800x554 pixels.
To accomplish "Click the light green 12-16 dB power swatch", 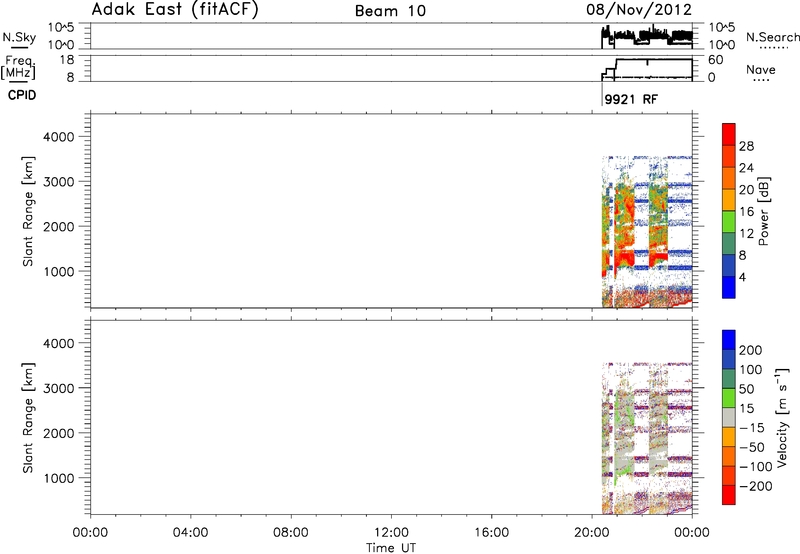I will tap(729, 221).
